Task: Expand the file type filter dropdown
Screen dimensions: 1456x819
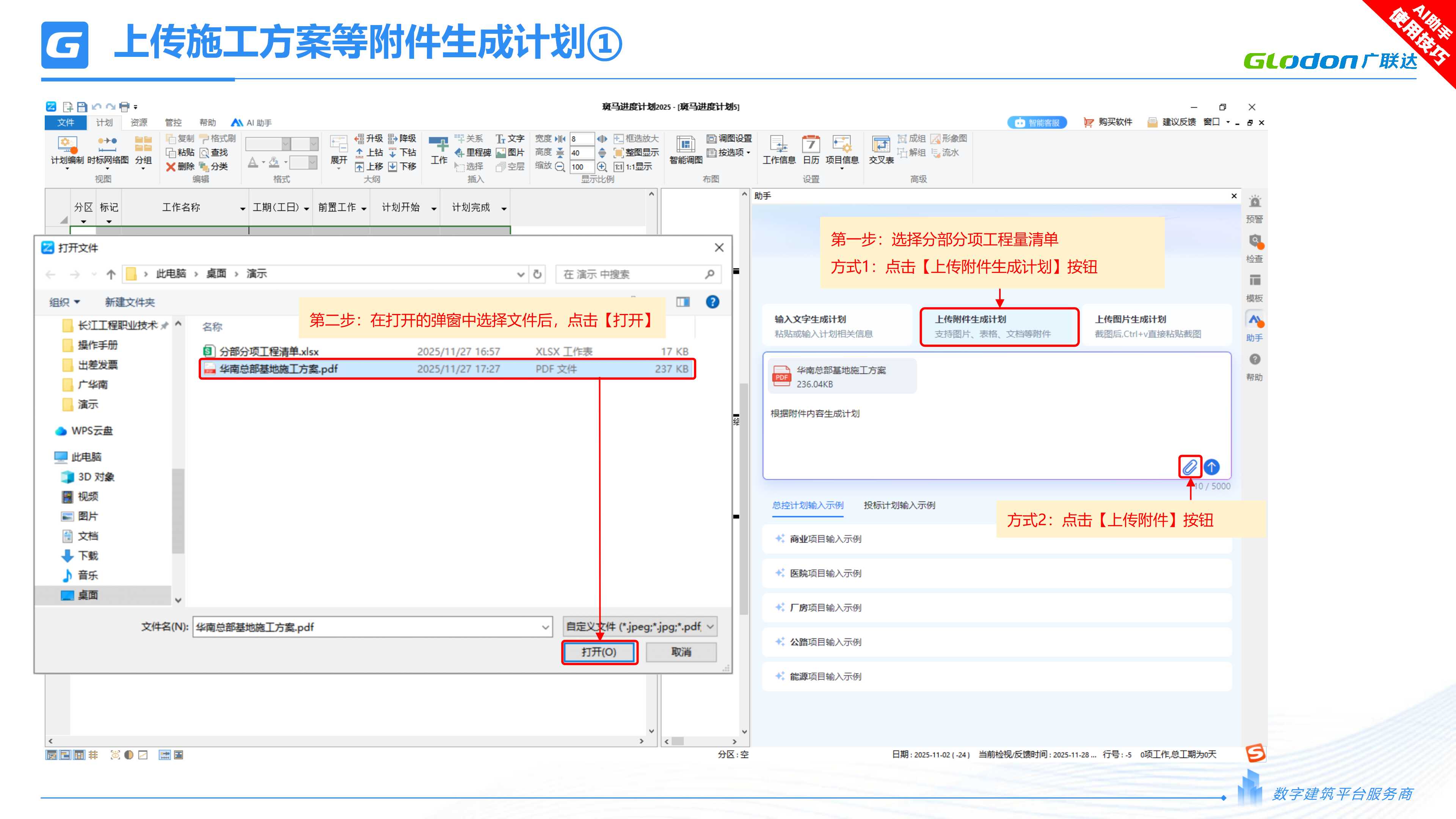Action: pos(711,626)
